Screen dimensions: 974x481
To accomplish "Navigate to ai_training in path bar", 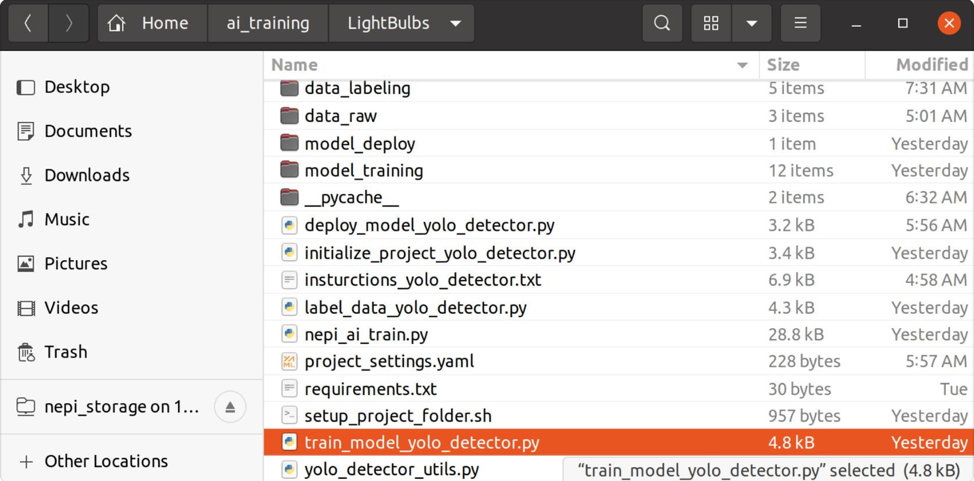I will 268,23.
